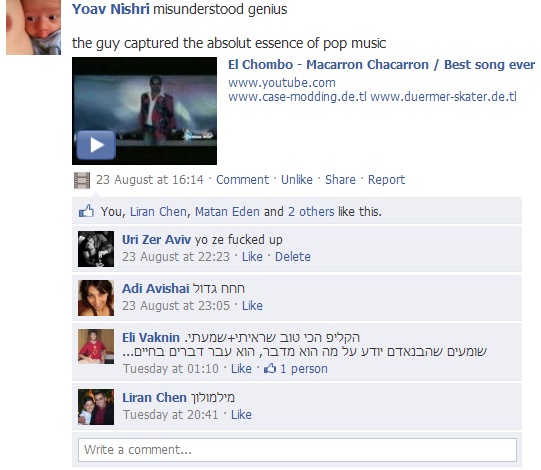Open Liran Chen's comment avatar
Image resolution: width=541 pixels, height=470 pixels.
(x=96, y=407)
